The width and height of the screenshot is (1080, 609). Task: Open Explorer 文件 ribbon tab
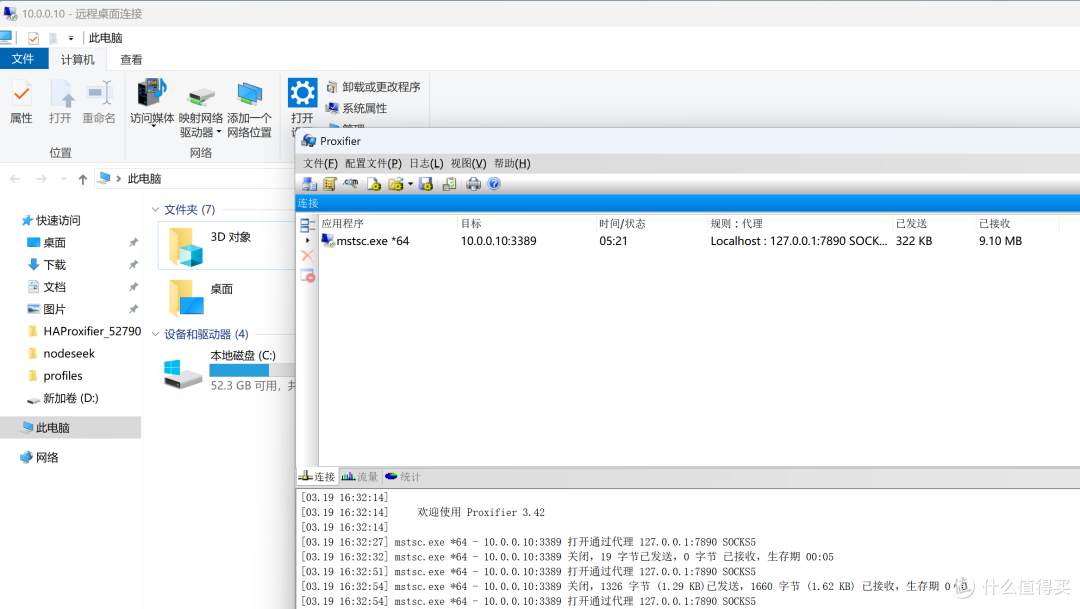click(x=23, y=59)
